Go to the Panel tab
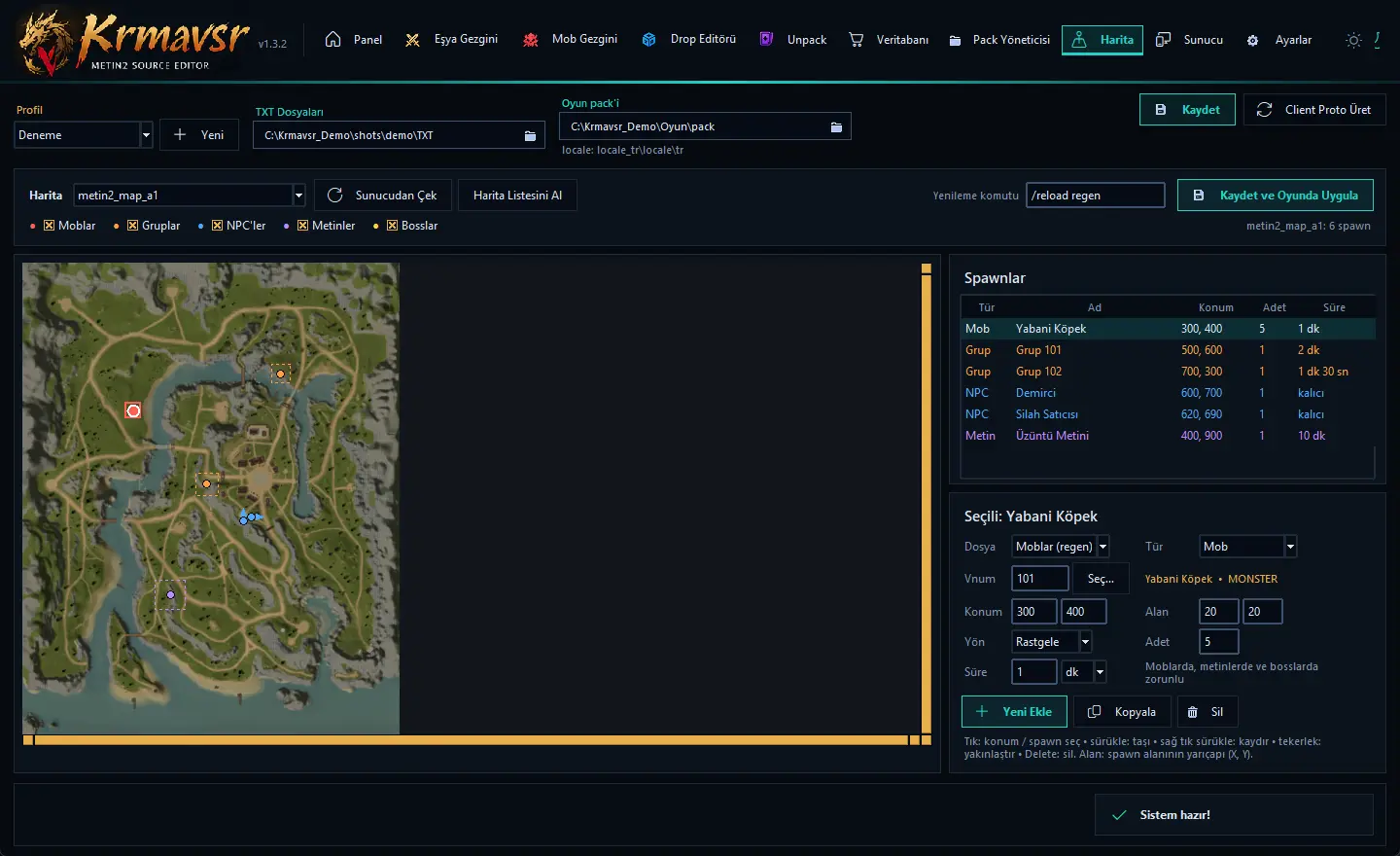 click(353, 40)
